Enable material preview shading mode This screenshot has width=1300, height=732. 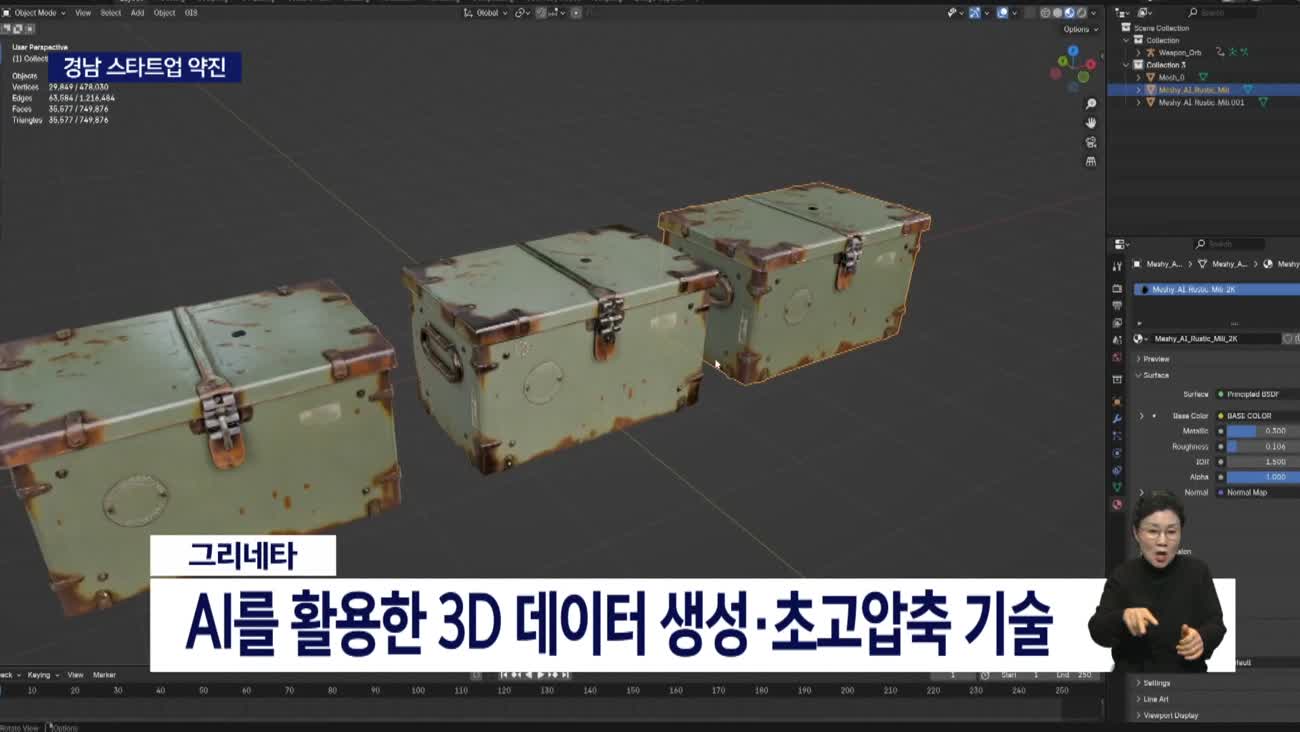click(1069, 13)
